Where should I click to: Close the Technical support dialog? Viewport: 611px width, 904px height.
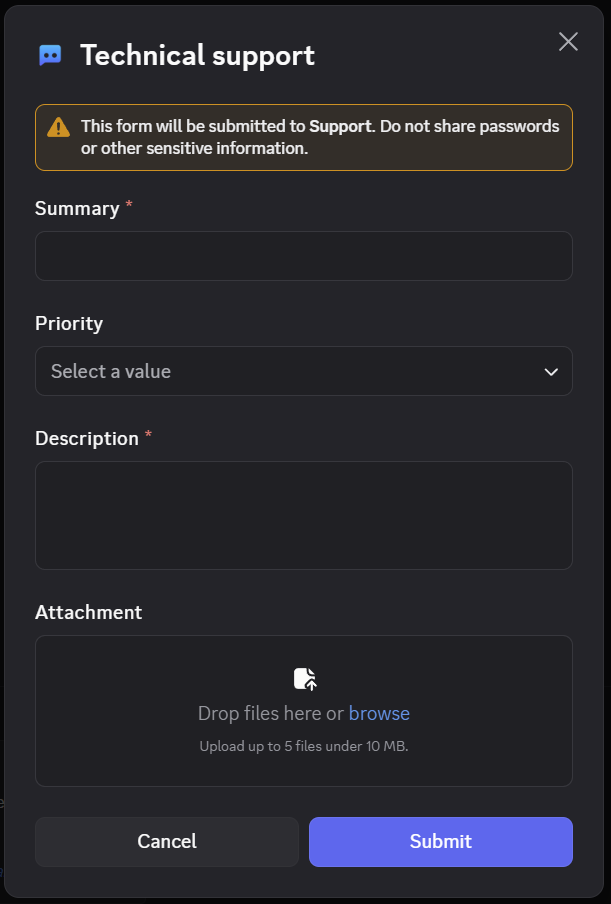[x=568, y=41]
